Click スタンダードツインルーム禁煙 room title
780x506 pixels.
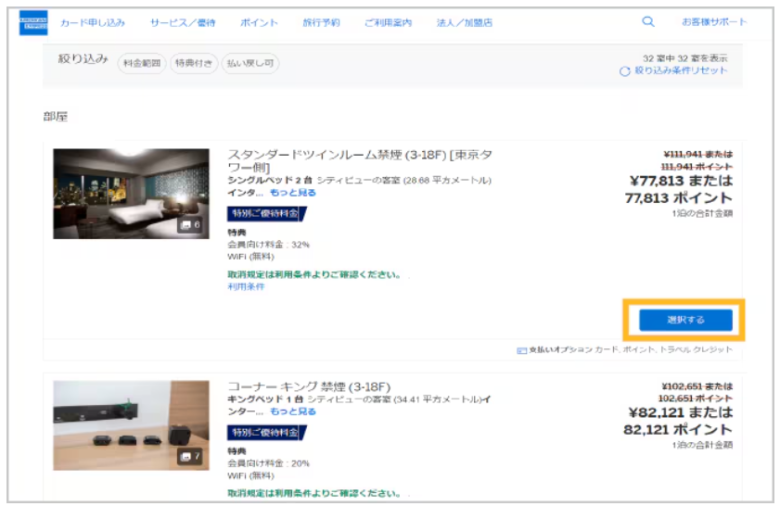[360, 161]
